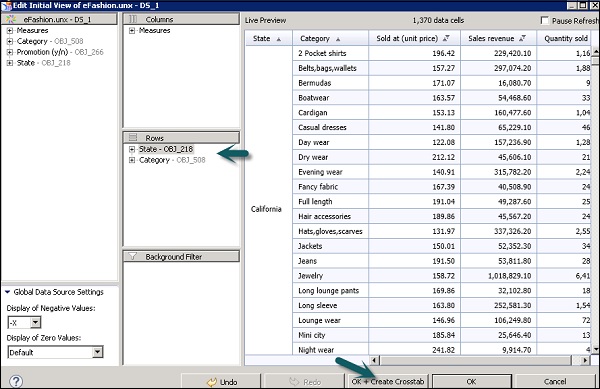Click the Background Filter funnel icon
The image size is (600, 389).
click(x=132, y=256)
